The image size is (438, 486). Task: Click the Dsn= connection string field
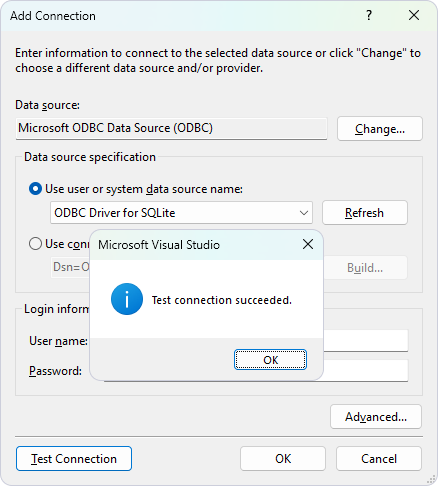[x=70, y=267]
